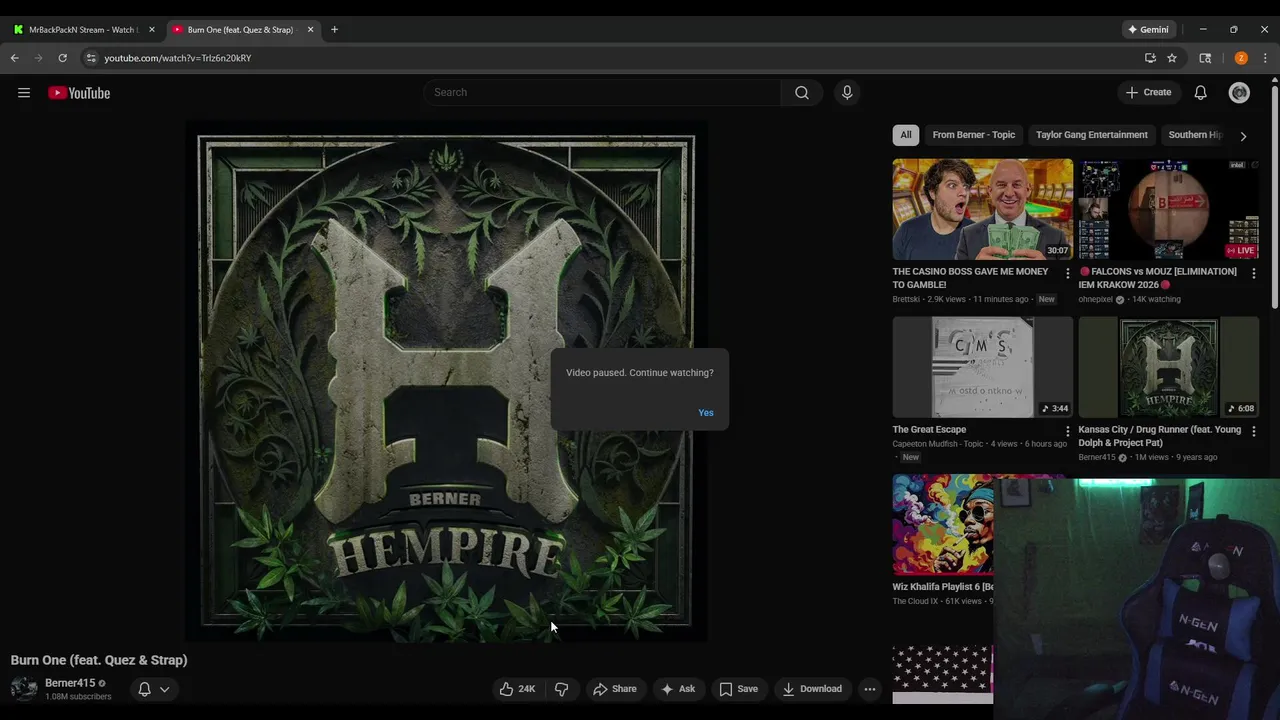
Task: Download the Burn One video
Action: point(811,689)
